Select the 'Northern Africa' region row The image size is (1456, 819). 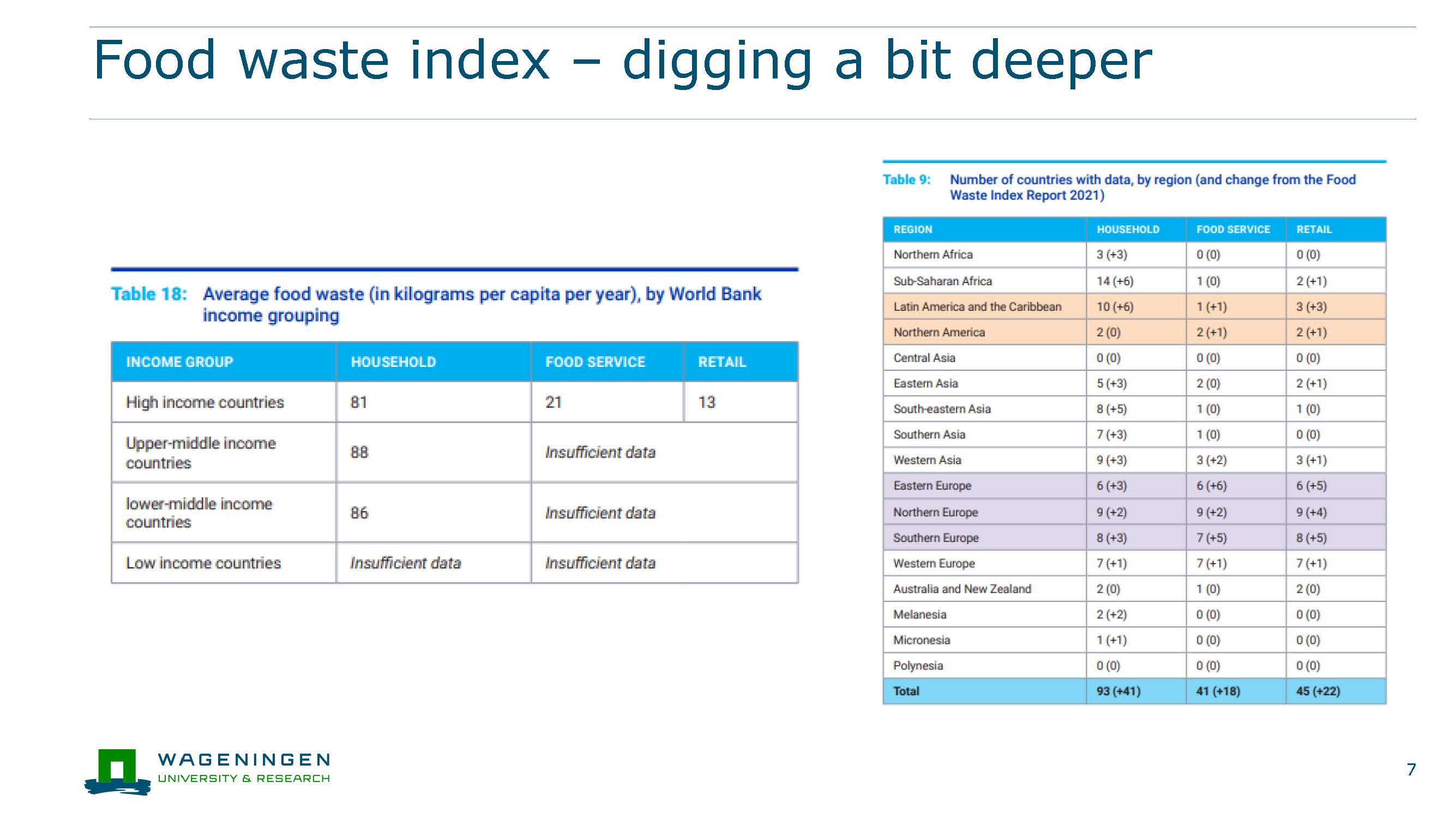pos(1134,255)
